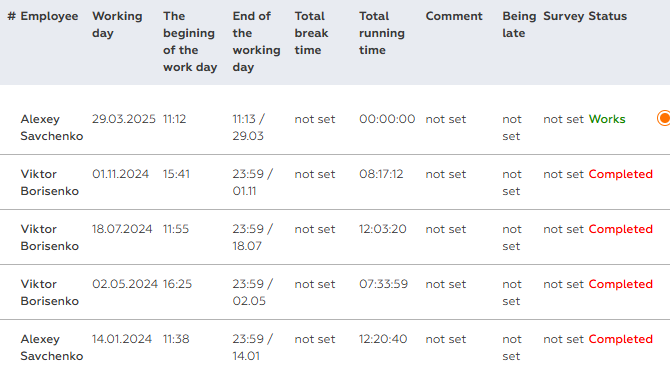Click the Total break time header

(311, 33)
